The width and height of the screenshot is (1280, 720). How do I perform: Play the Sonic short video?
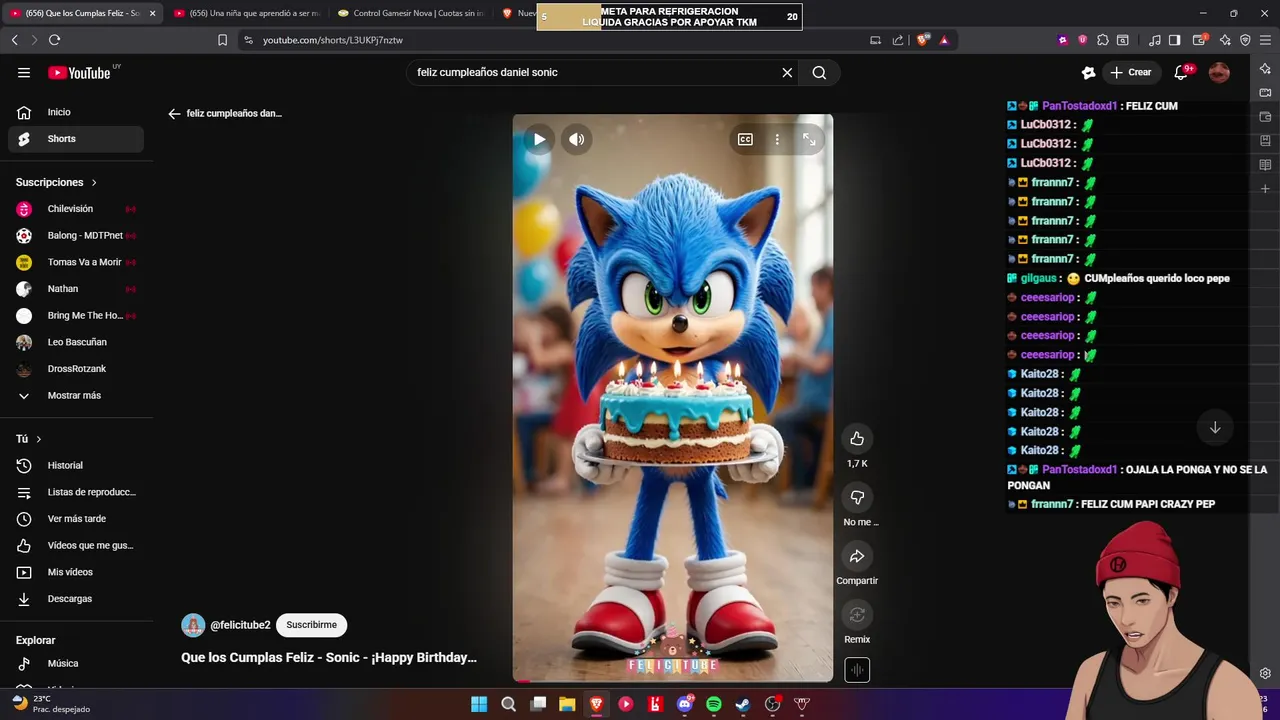click(539, 139)
